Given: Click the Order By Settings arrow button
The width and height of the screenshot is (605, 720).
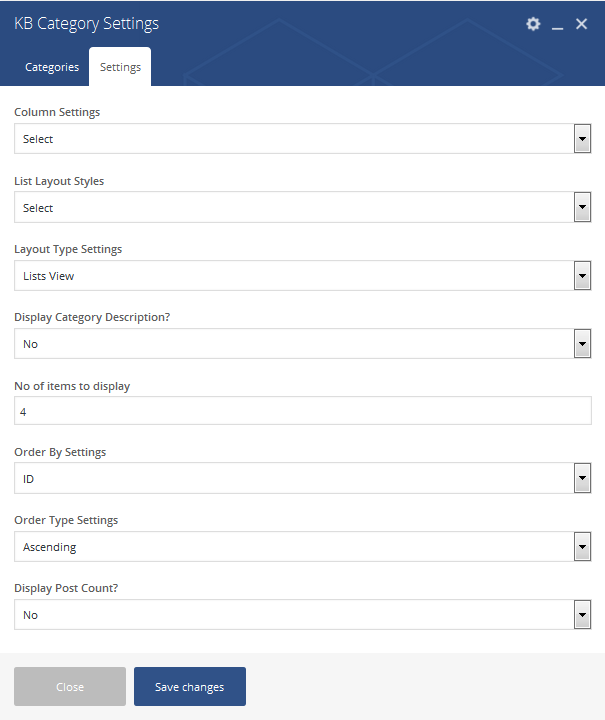Looking at the screenshot, I should [582, 478].
